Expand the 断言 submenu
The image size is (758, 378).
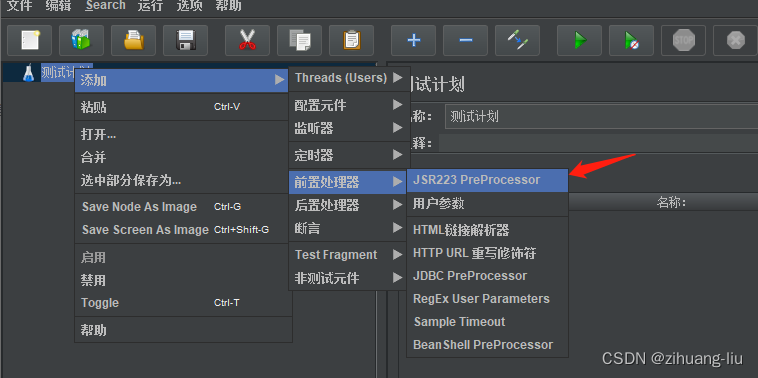click(x=348, y=228)
